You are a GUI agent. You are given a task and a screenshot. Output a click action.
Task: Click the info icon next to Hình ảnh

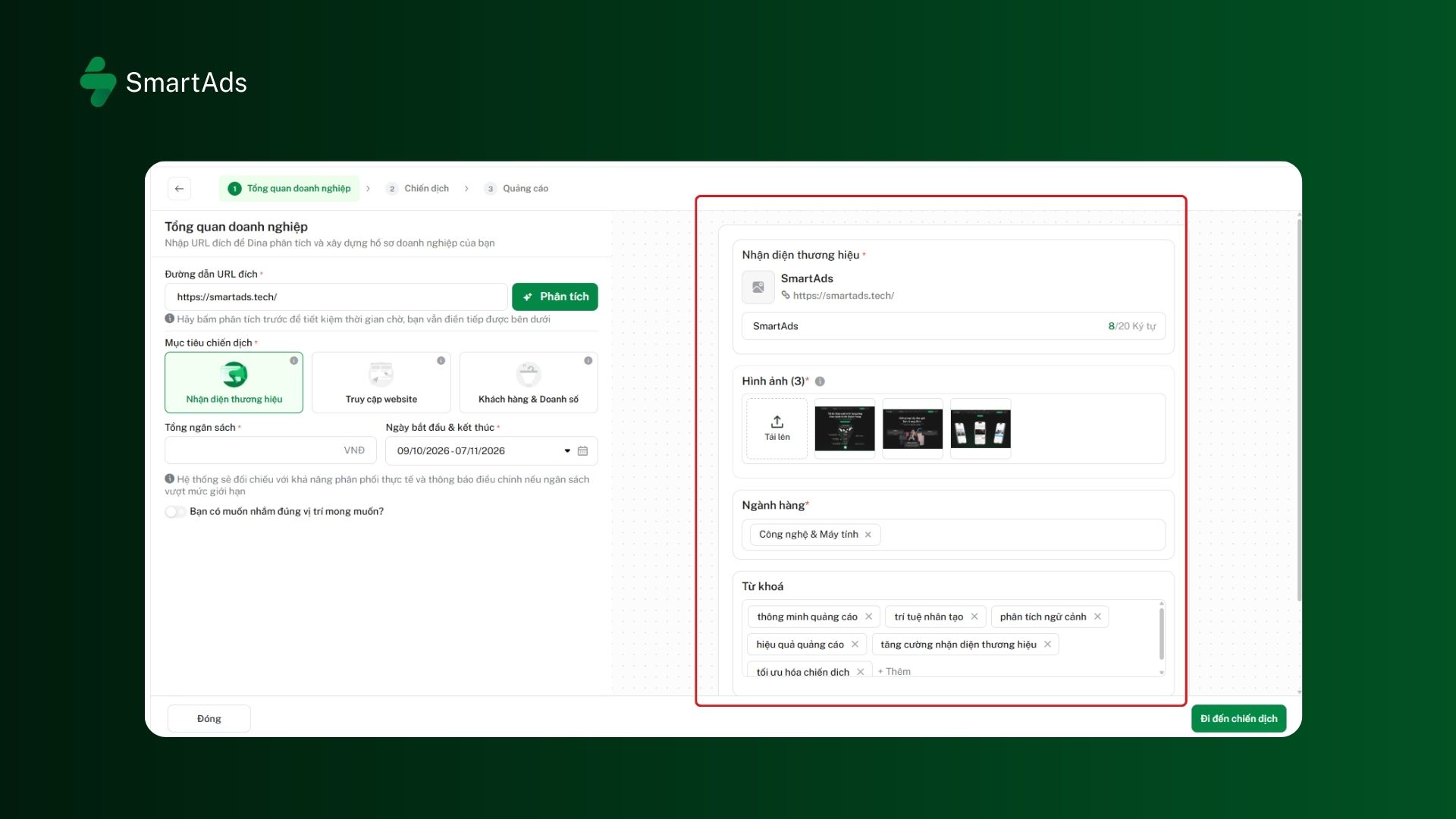[x=820, y=382]
